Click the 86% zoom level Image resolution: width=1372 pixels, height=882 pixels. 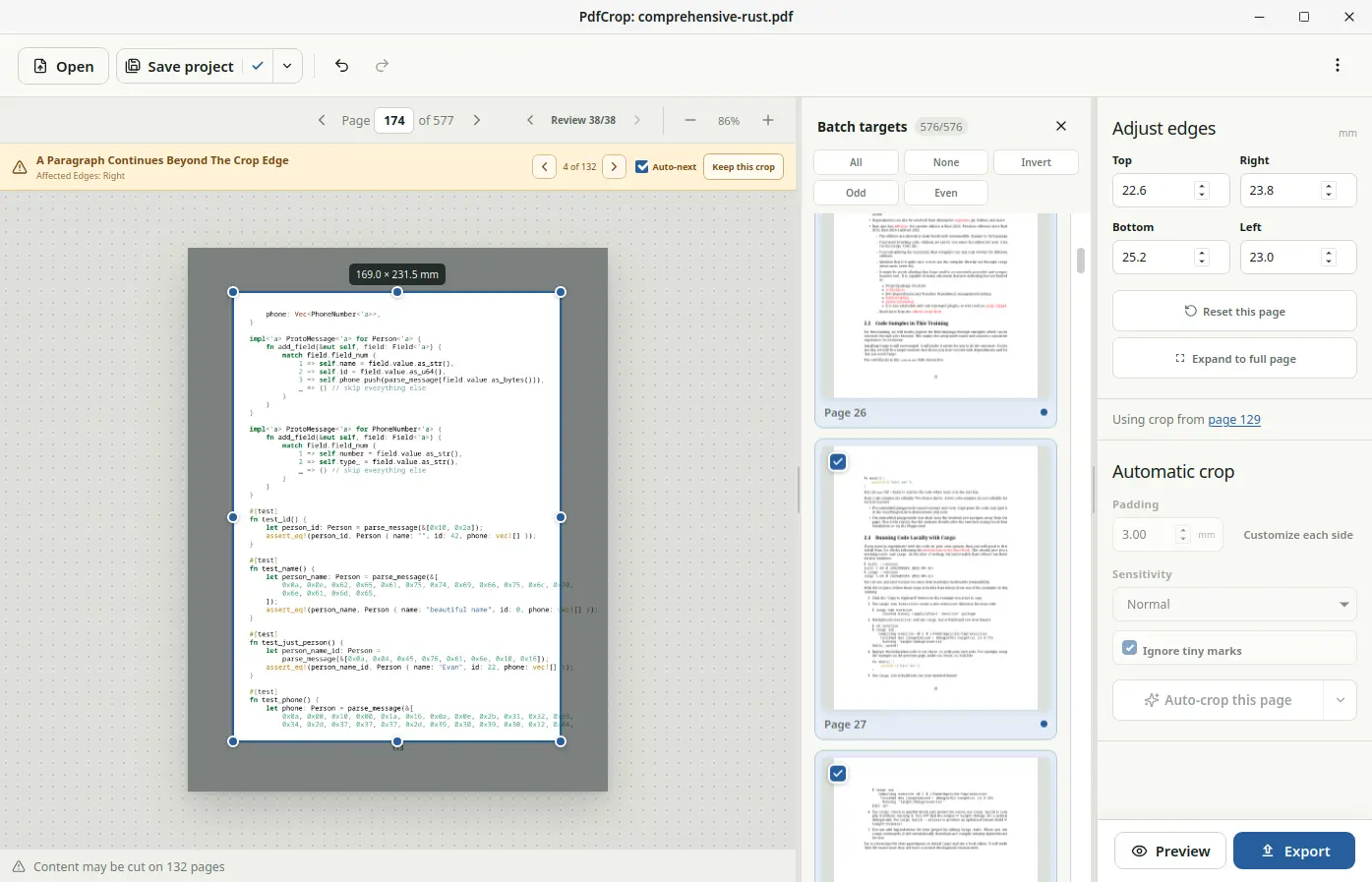click(x=729, y=121)
